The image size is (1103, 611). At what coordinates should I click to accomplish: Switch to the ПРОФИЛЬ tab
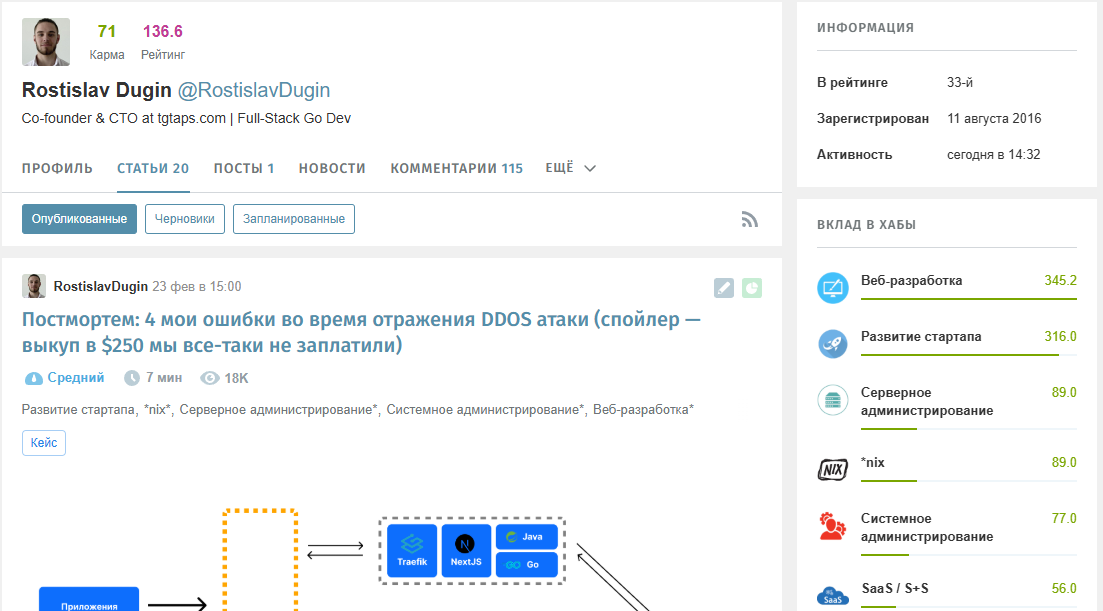57,168
